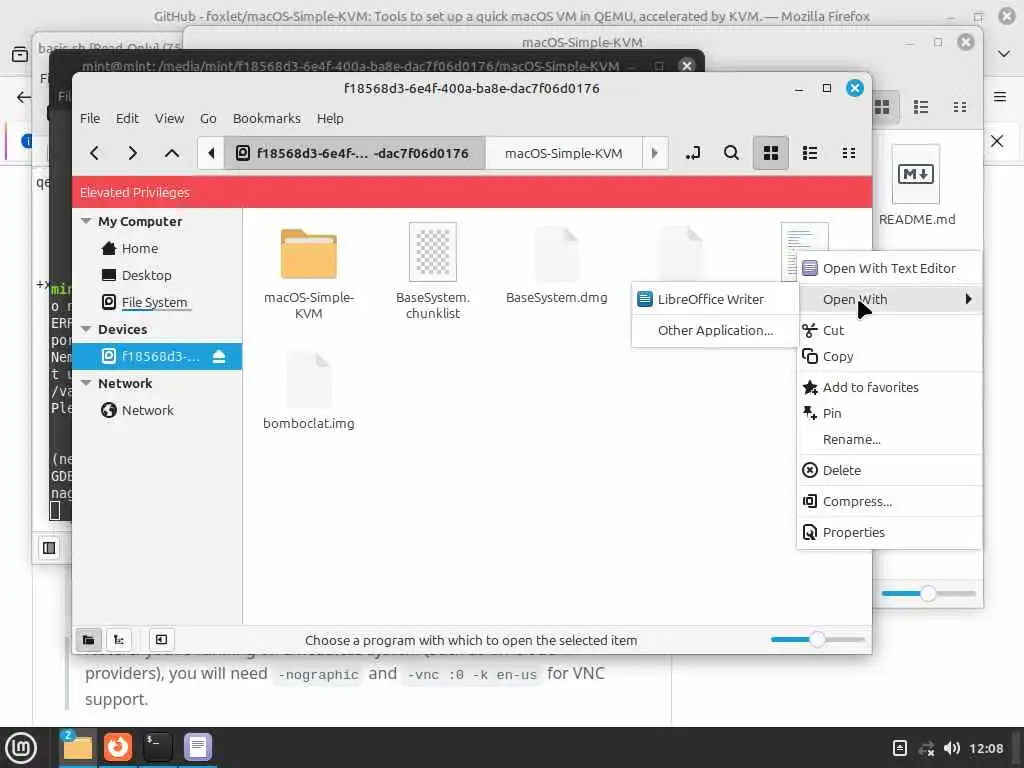The width and height of the screenshot is (1024, 768).
Task: Open the macOS-Simple-KVM folder icon
Action: tap(308, 254)
